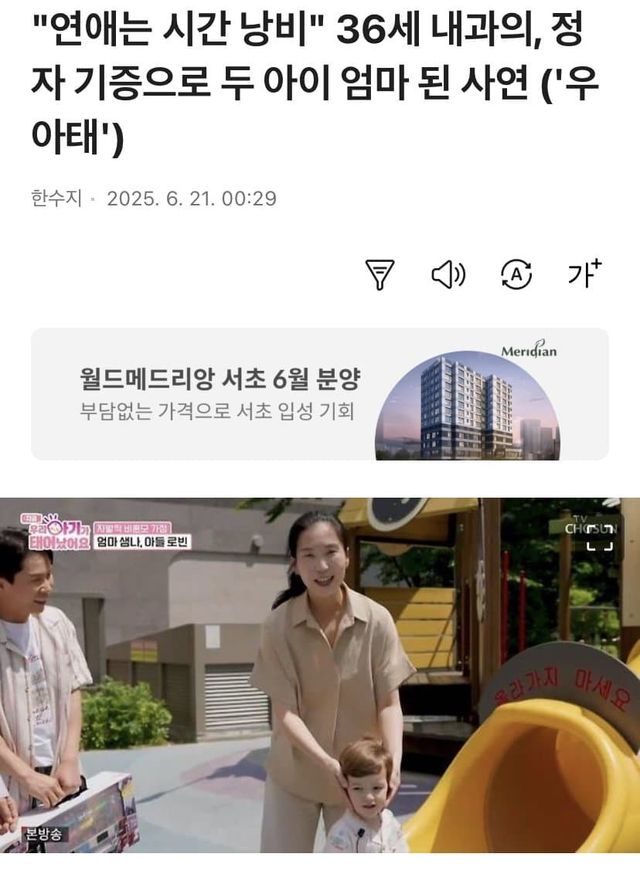Click the gray ad banner background
640x877 pixels.
320,394
